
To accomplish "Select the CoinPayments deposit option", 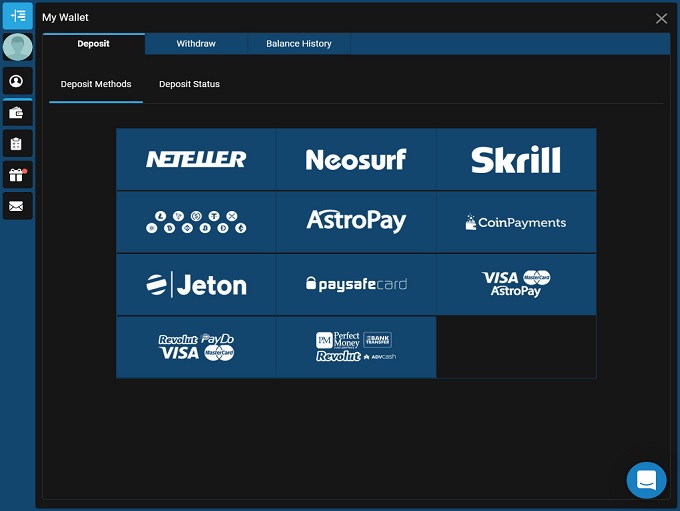I will (516, 222).
